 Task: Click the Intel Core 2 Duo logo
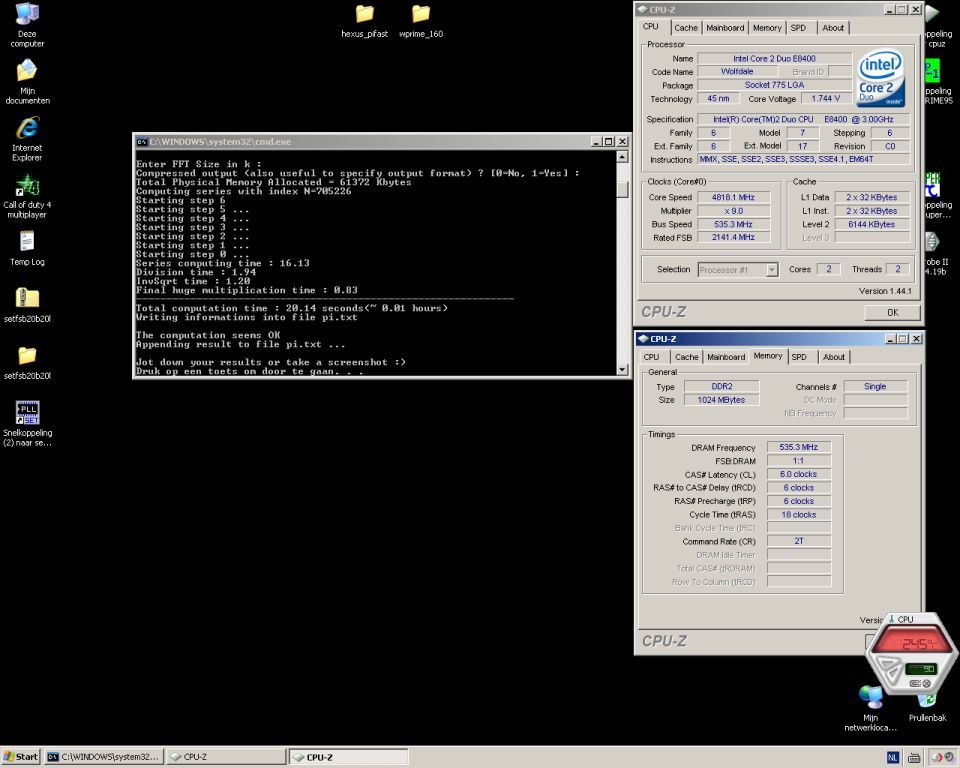(x=880, y=78)
